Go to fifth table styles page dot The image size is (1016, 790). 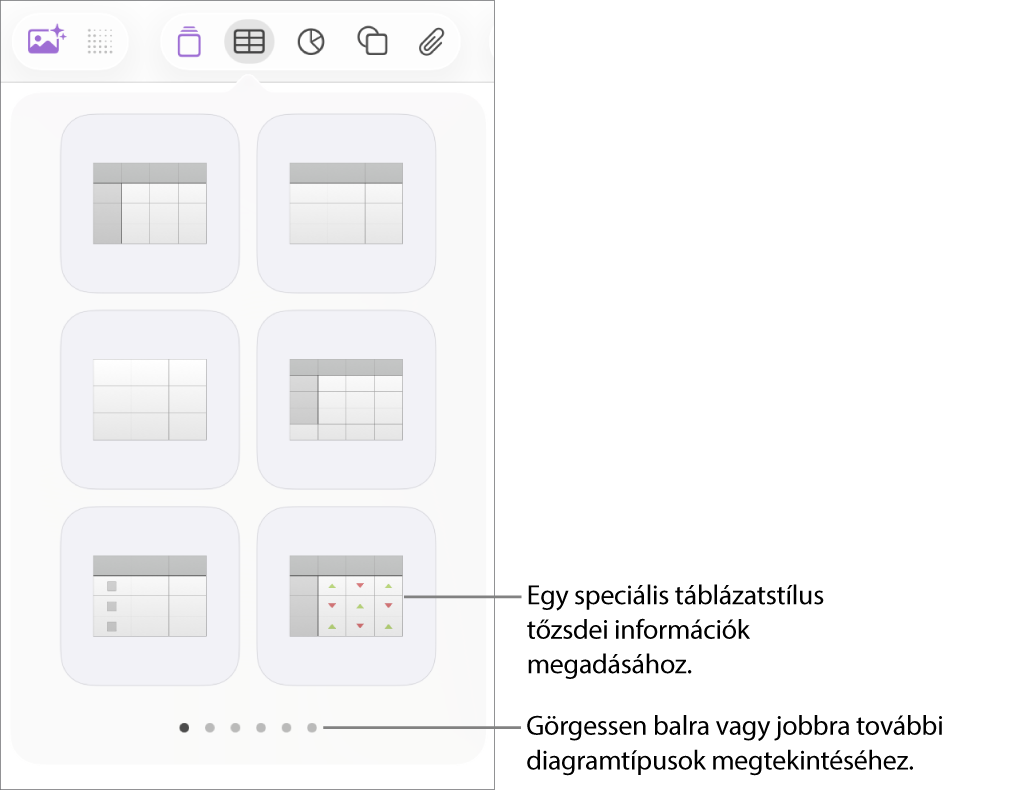pyautogui.click(x=286, y=728)
